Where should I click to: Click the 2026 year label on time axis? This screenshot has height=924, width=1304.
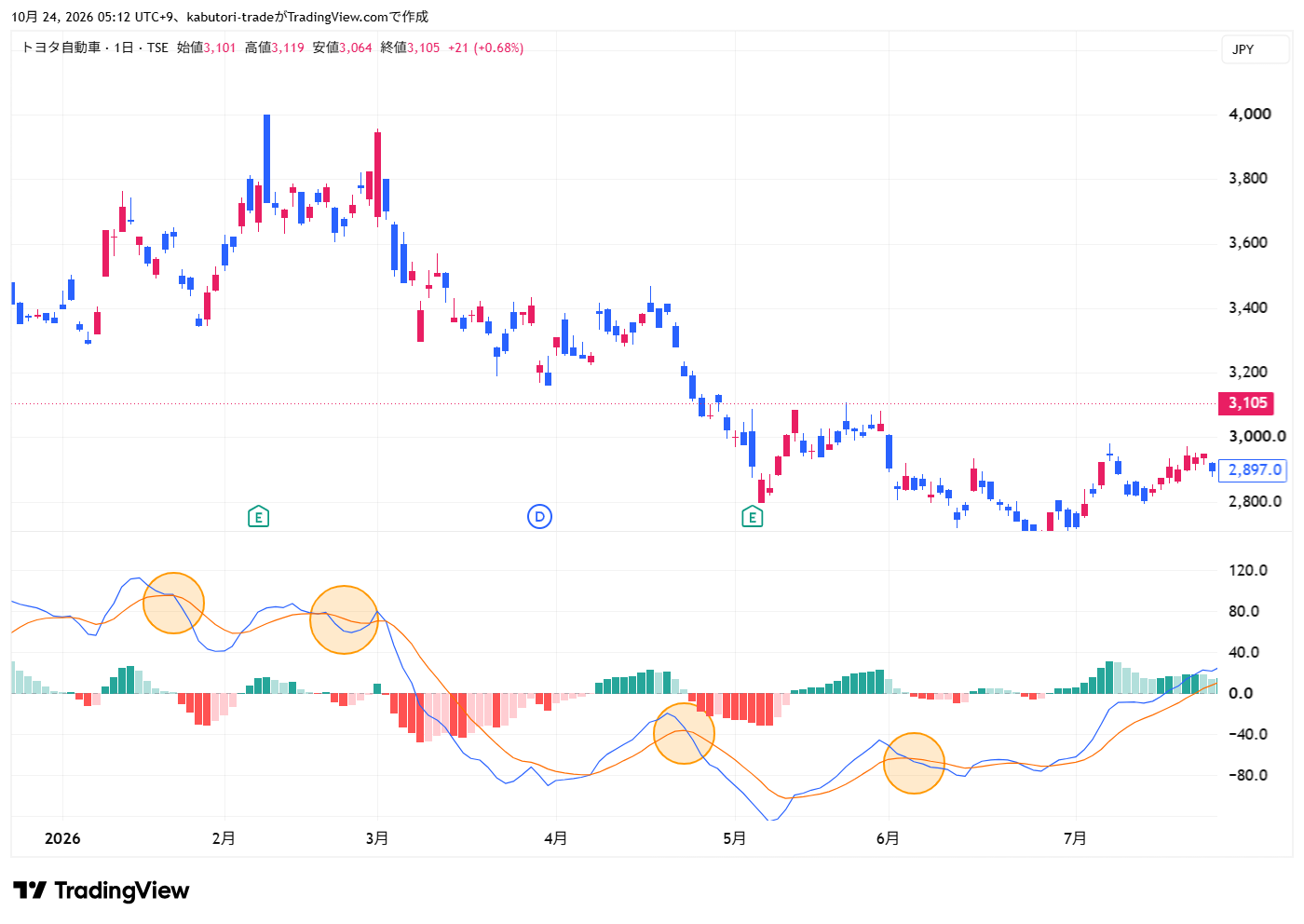tap(62, 838)
